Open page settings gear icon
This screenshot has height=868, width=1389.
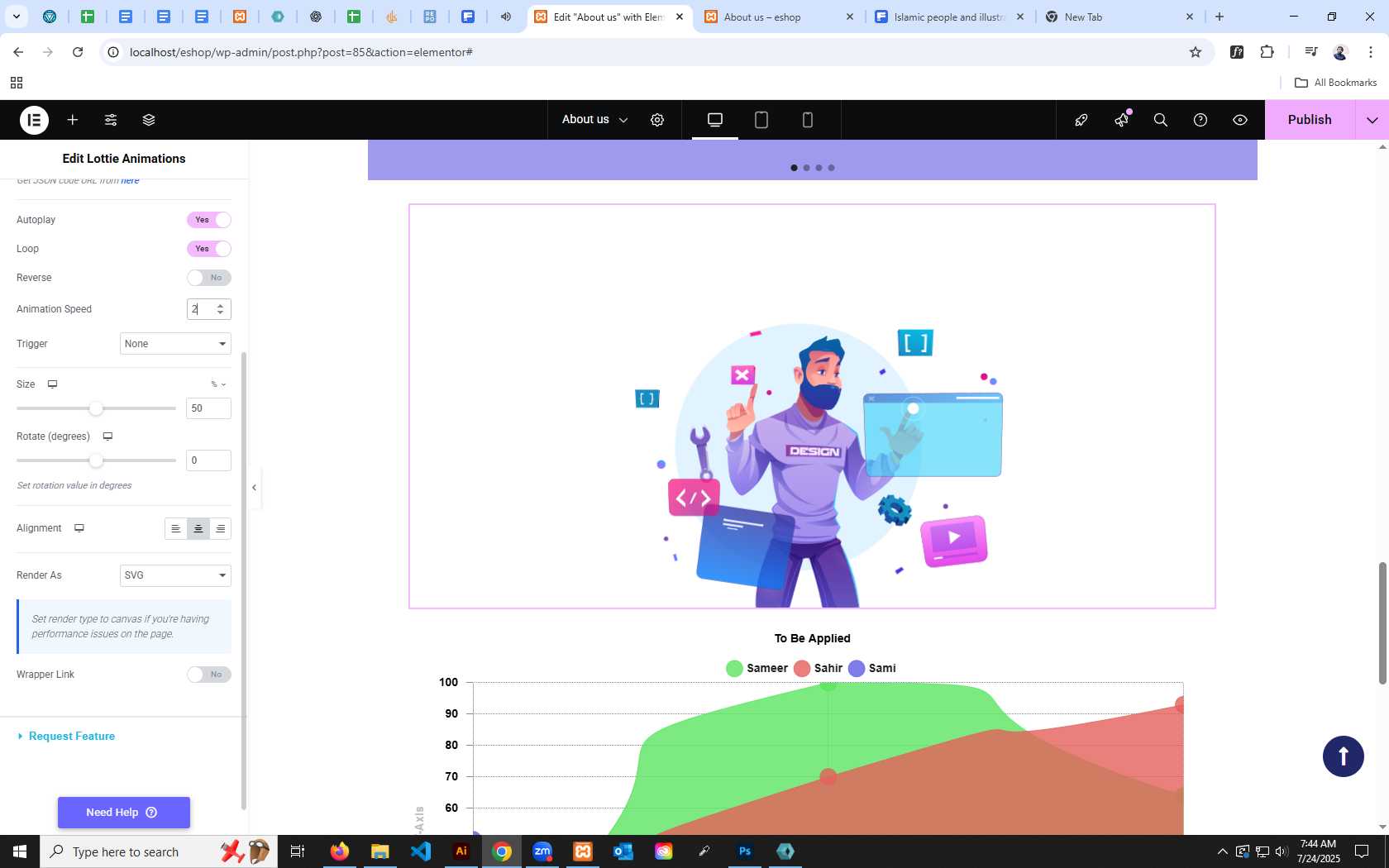657,120
